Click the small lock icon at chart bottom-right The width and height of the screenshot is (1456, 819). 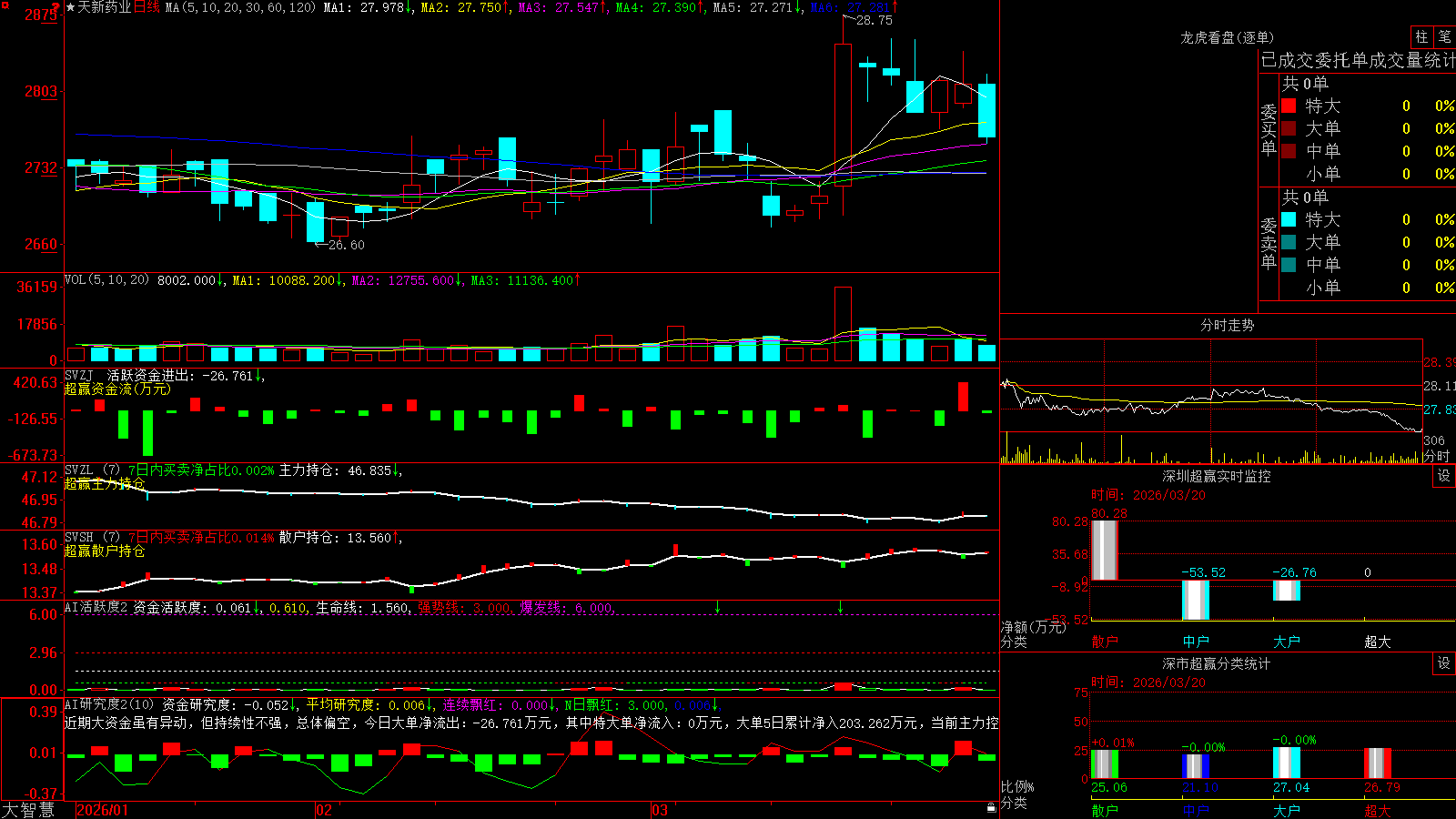(992, 807)
